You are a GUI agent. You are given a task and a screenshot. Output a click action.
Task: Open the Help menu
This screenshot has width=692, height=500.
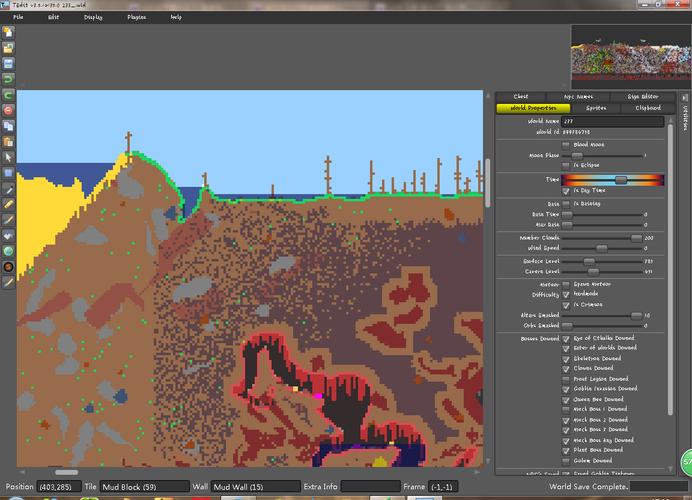pos(176,17)
